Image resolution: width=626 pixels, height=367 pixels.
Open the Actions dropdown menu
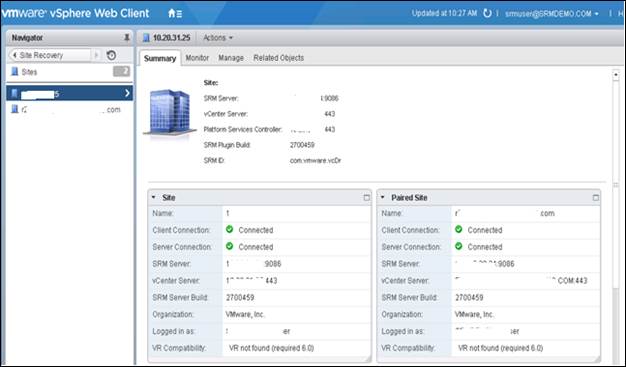[x=218, y=38]
